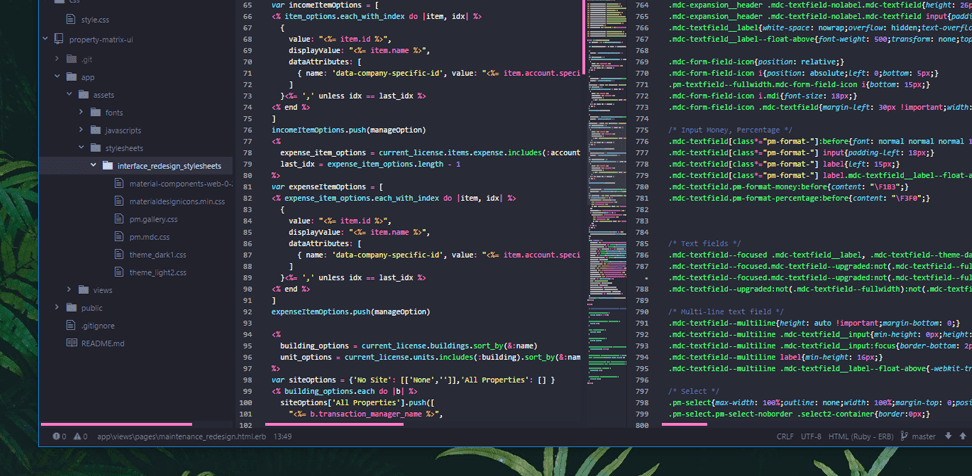Click the maintenance_redesign.html.erb file path
972x476 pixels.
point(183,436)
